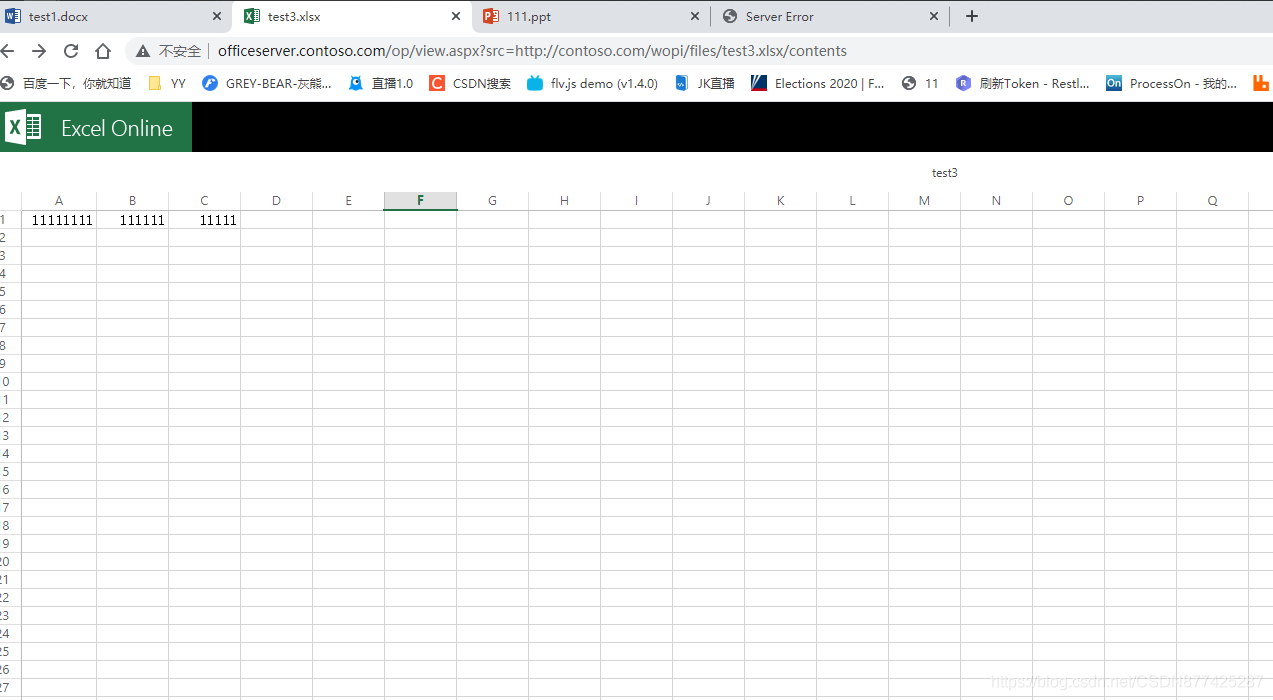Close the 111.ppt tab
1273x700 pixels.
pyautogui.click(x=694, y=16)
